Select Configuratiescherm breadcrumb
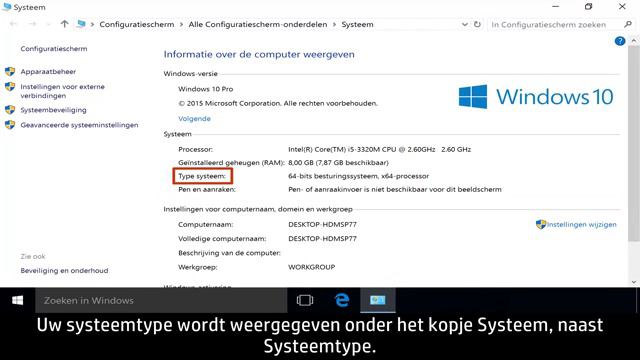The width and height of the screenshot is (640, 360). [x=137, y=24]
